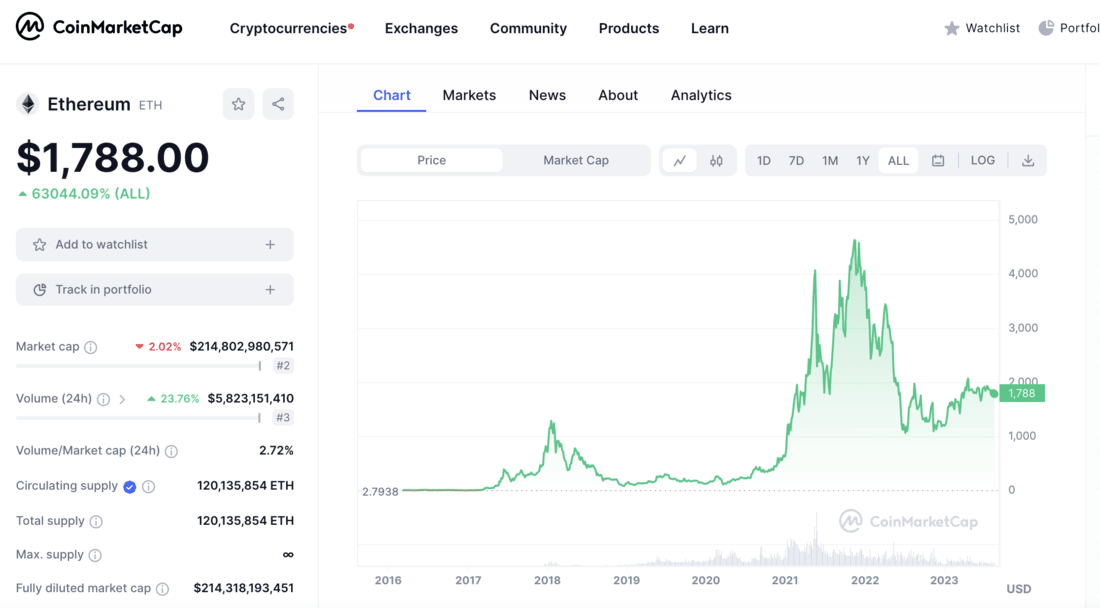Switch to the Analytics tab
This screenshot has height=608, width=1100.
(x=701, y=95)
